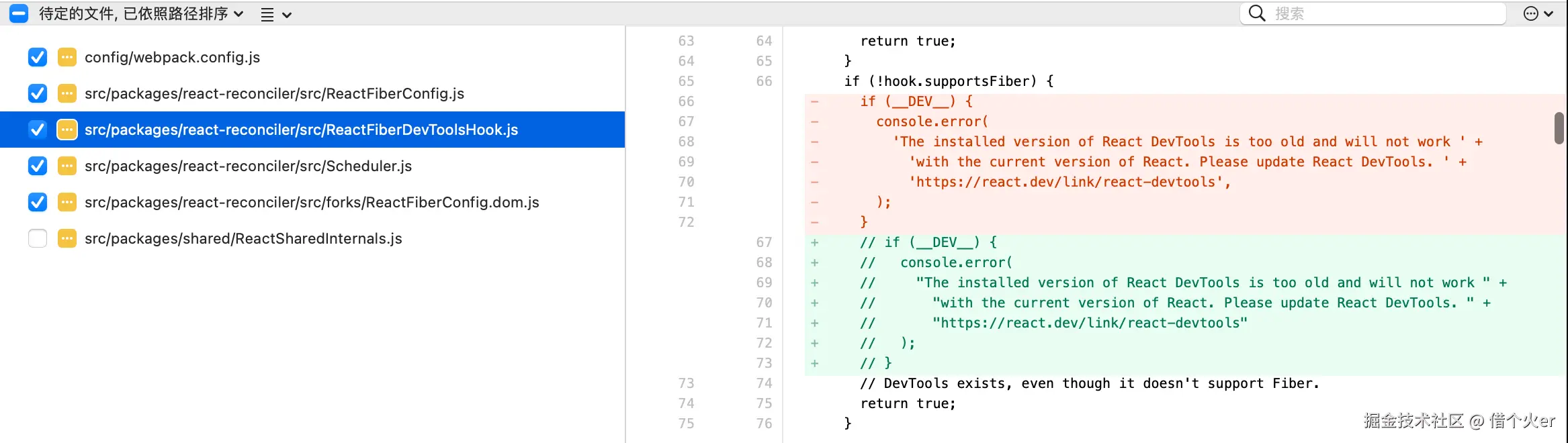Viewport: 1568px width, 443px height.
Task: Uncheck ReactFiberDevToolsHook.js checkbox
Action: coord(38,130)
